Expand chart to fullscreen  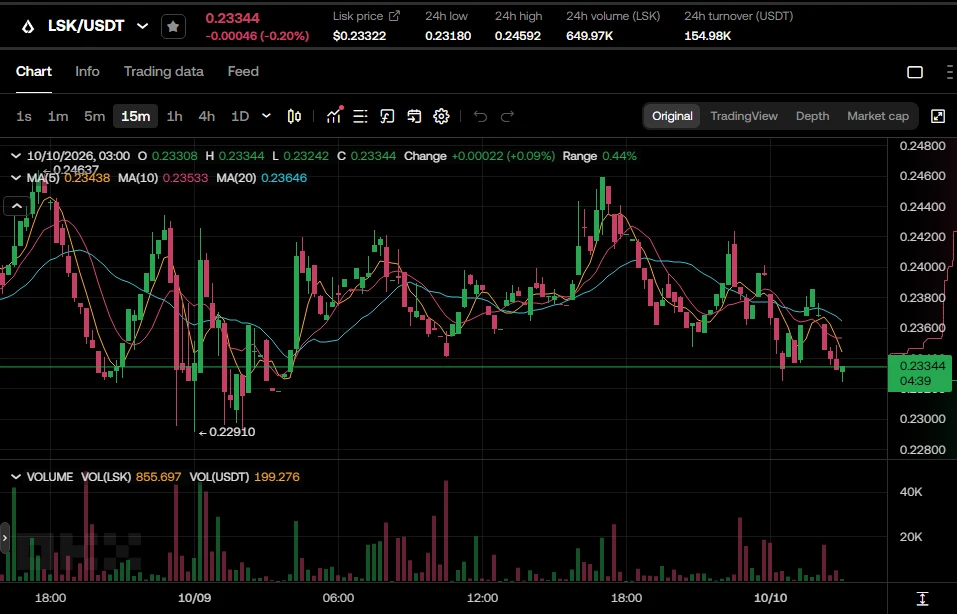(x=938, y=116)
